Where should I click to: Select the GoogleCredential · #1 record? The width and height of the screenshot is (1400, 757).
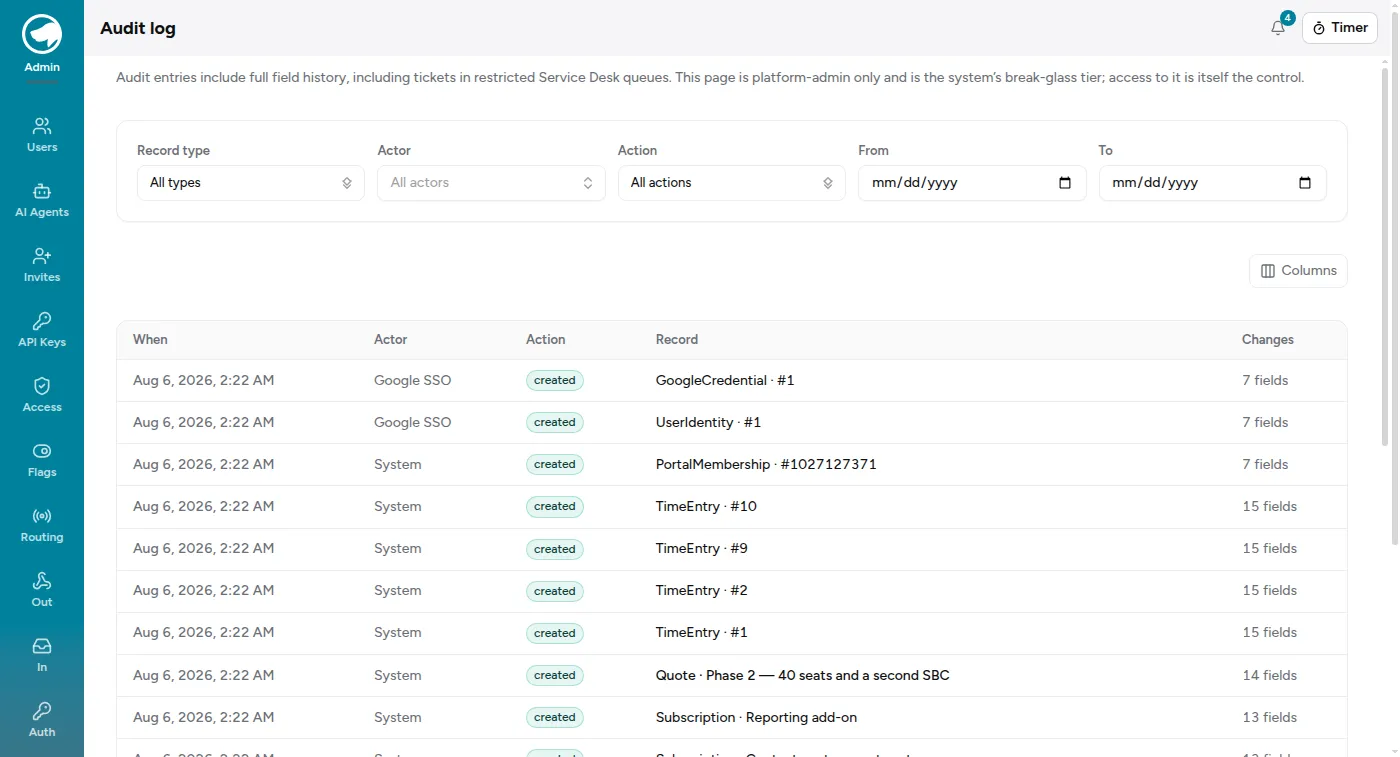725,381
